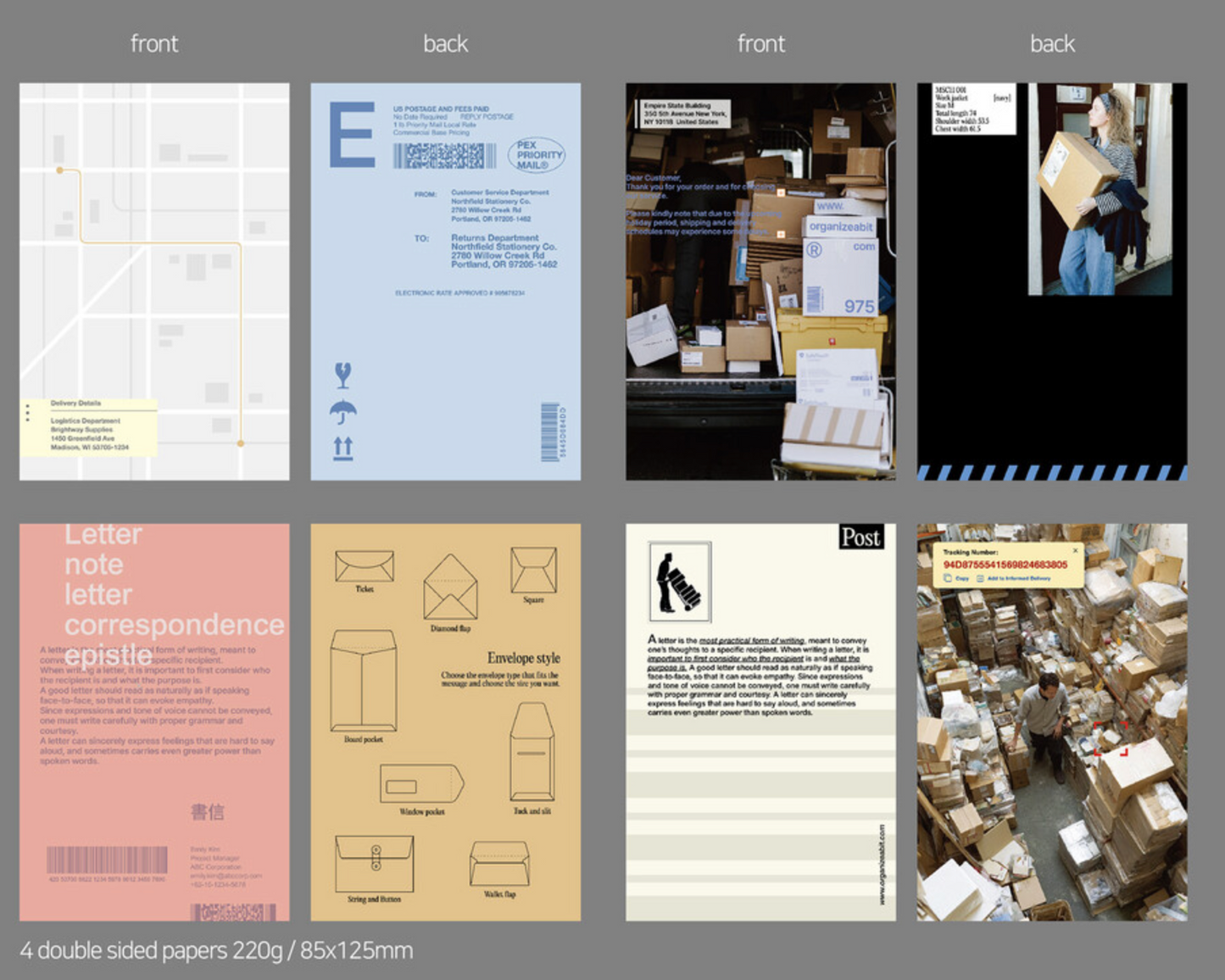The height and width of the screenshot is (980, 1225).
Task: Click the 'front' label above the map card
Action: 154,43
